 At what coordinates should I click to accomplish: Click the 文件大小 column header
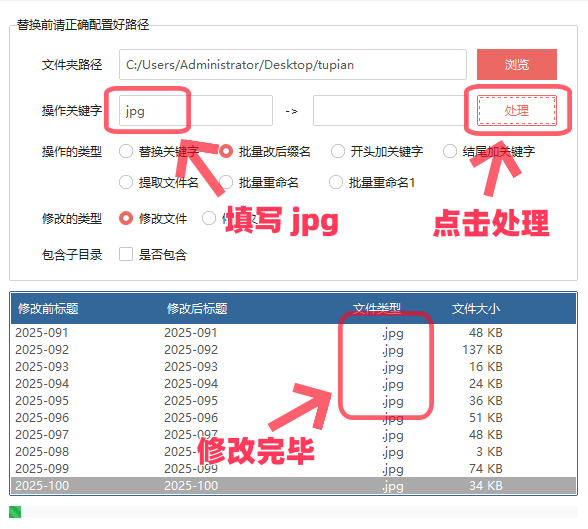(x=476, y=309)
